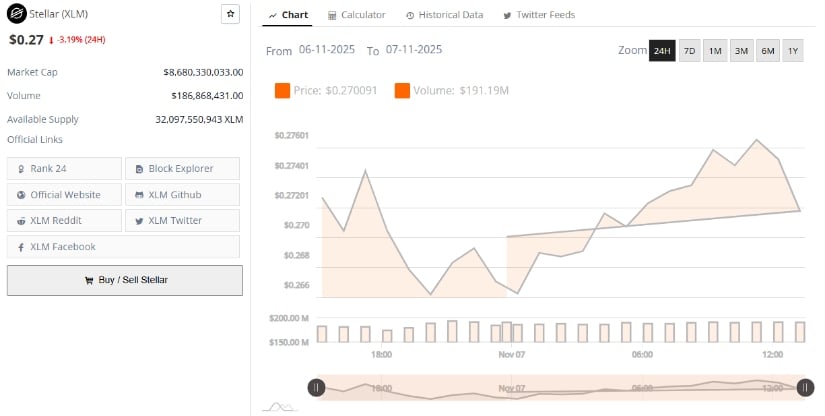Show the Twitter Feeds tab
The height and width of the screenshot is (416, 825).
tap(538, 15)
